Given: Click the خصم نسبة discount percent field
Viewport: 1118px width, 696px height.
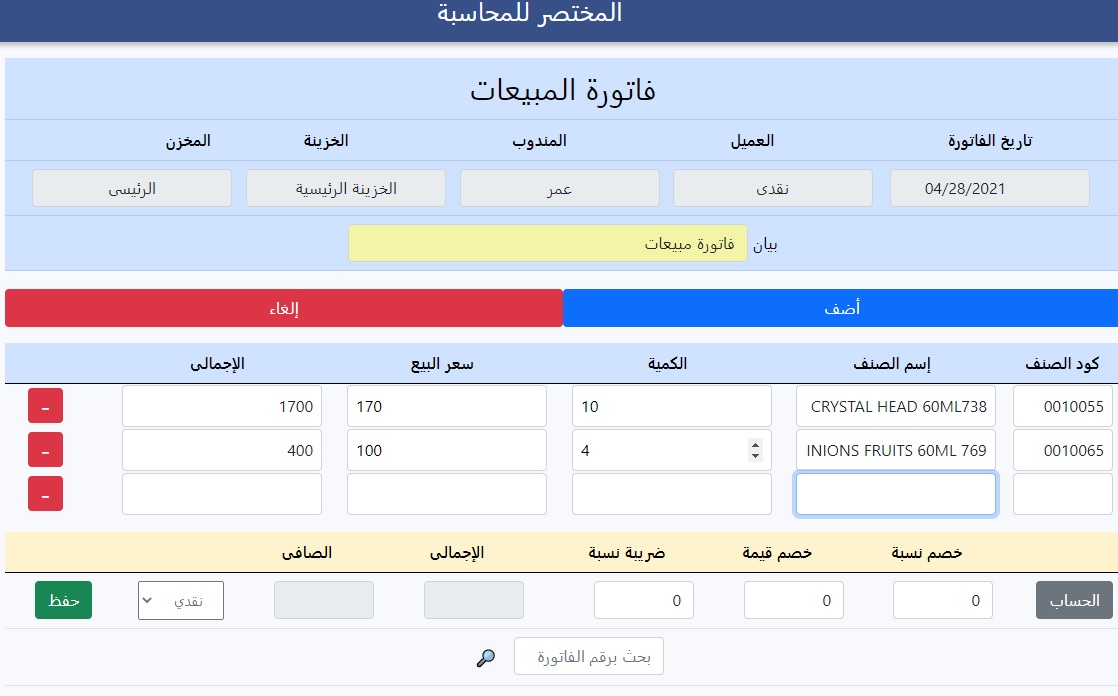Looking at the screenshot, I should point(942,600).
